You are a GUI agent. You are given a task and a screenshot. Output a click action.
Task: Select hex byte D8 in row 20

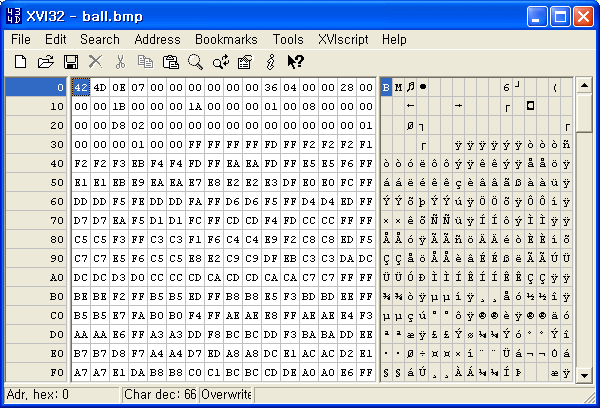tap(119, 126)
